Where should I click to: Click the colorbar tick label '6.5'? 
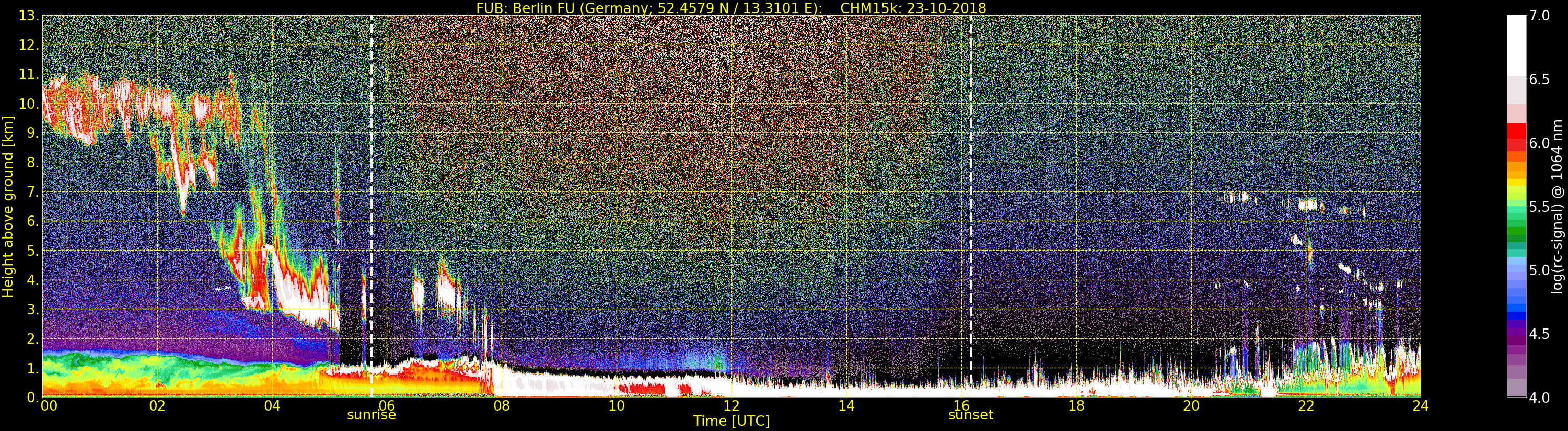click(x=1539, y=80)
